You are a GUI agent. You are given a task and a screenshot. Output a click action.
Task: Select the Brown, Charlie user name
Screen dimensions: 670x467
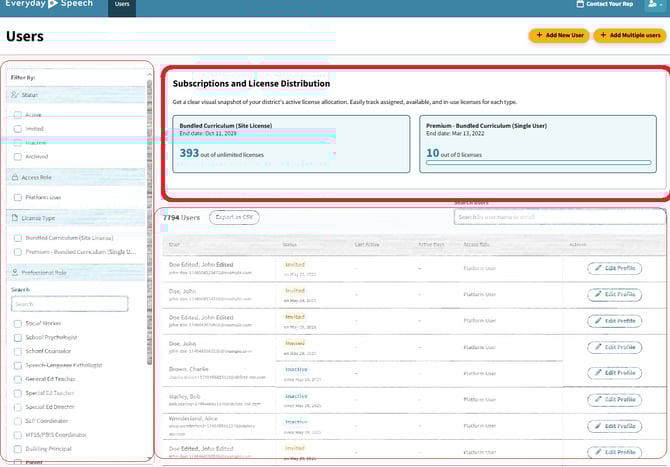188,369
